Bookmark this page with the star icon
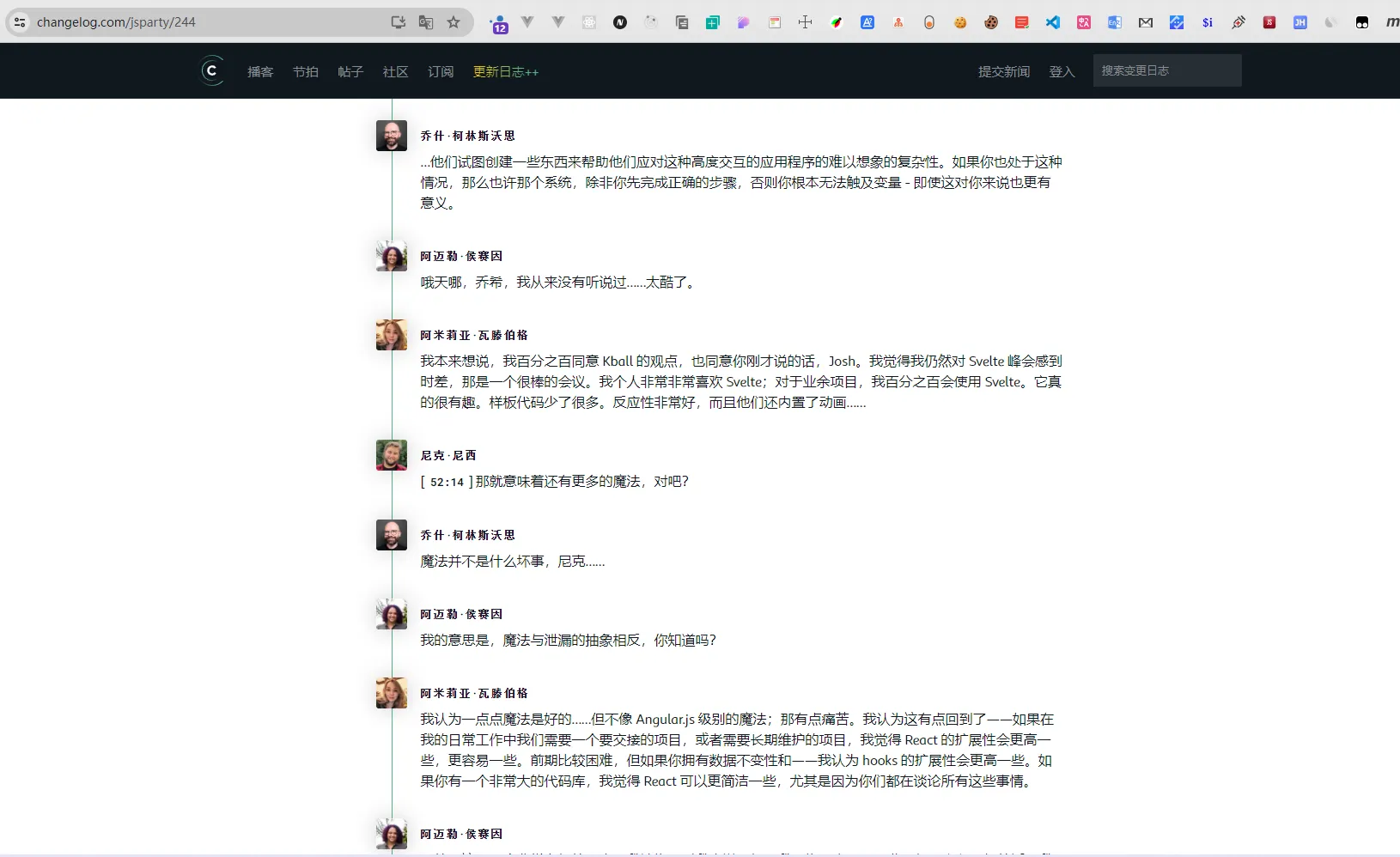The image size is (1400, 857). (x=453, y=22)
